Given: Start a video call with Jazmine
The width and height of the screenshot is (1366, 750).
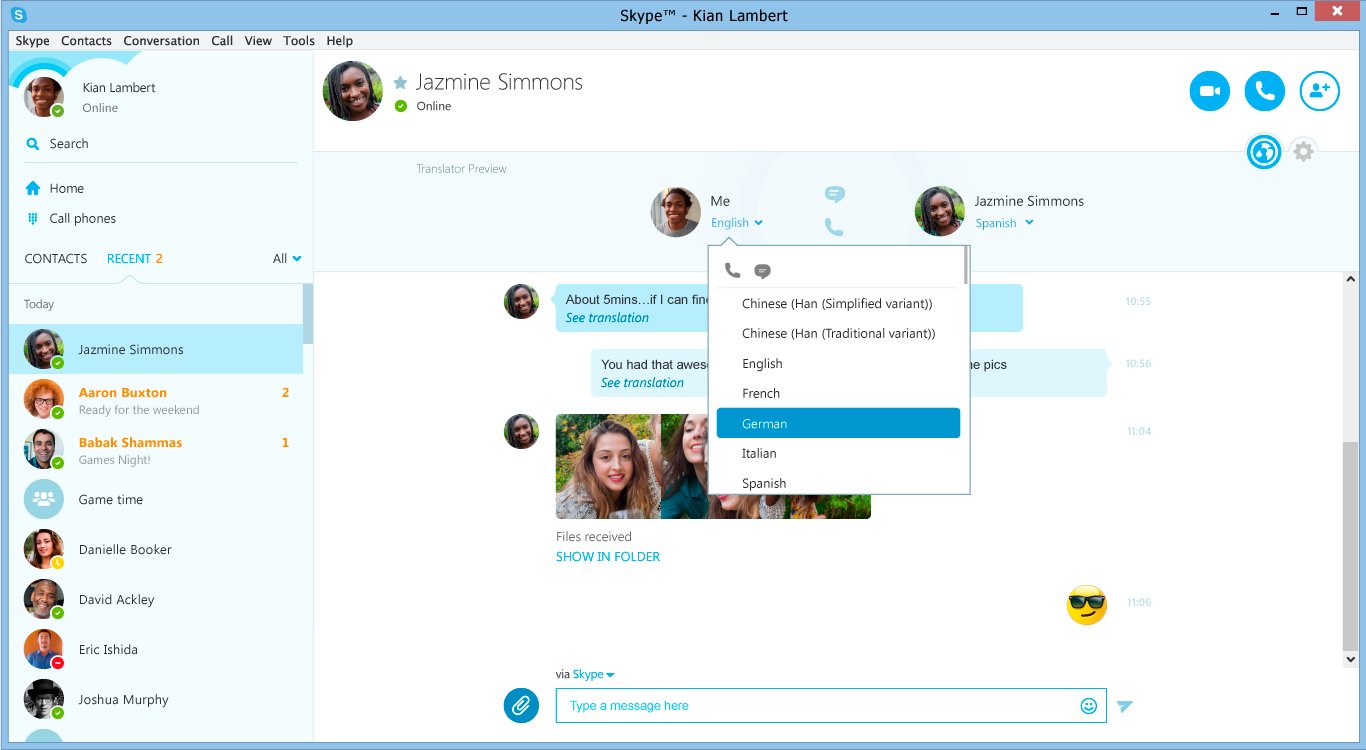Looking at the screenshot, I should click(x=1209, y=91).
